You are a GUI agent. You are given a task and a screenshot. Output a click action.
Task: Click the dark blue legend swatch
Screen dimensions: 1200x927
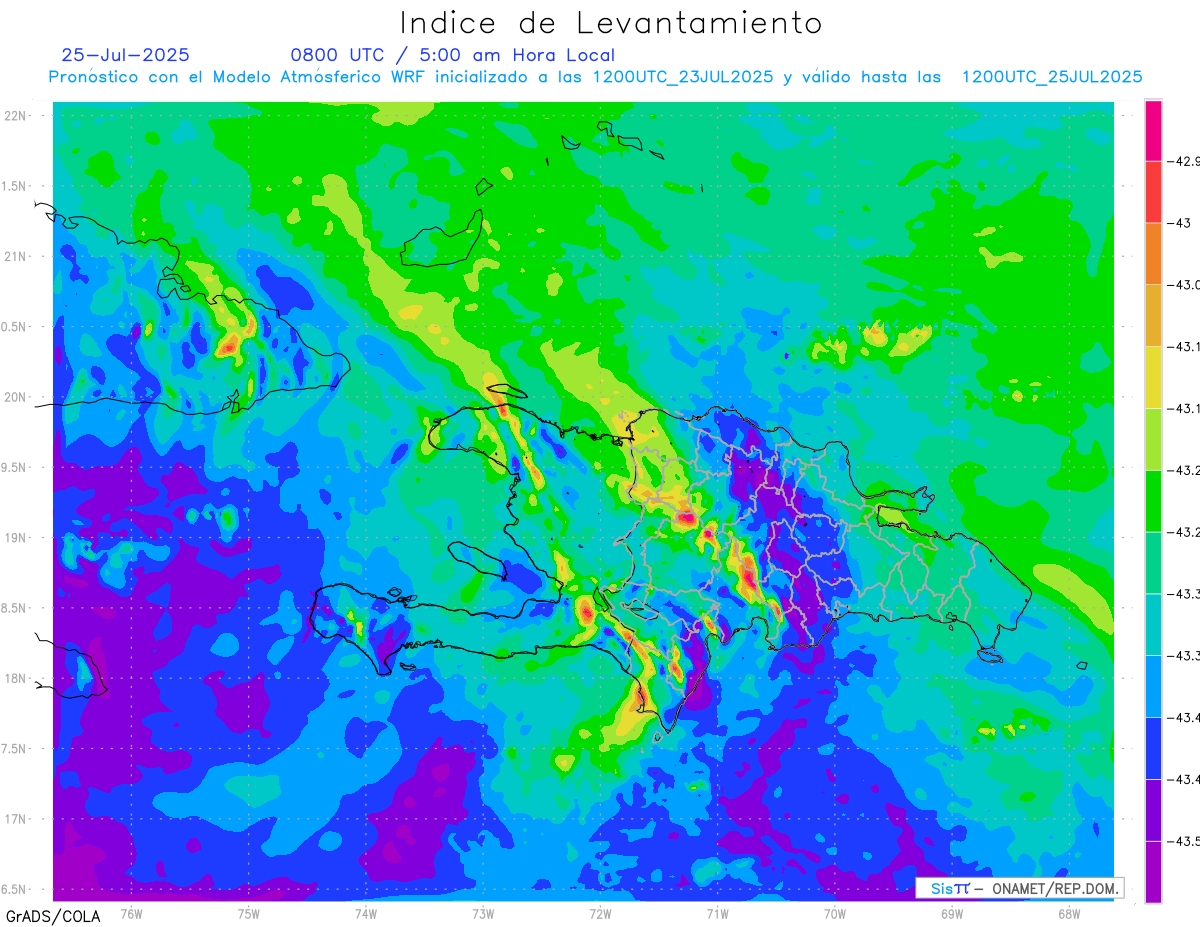1153,748
